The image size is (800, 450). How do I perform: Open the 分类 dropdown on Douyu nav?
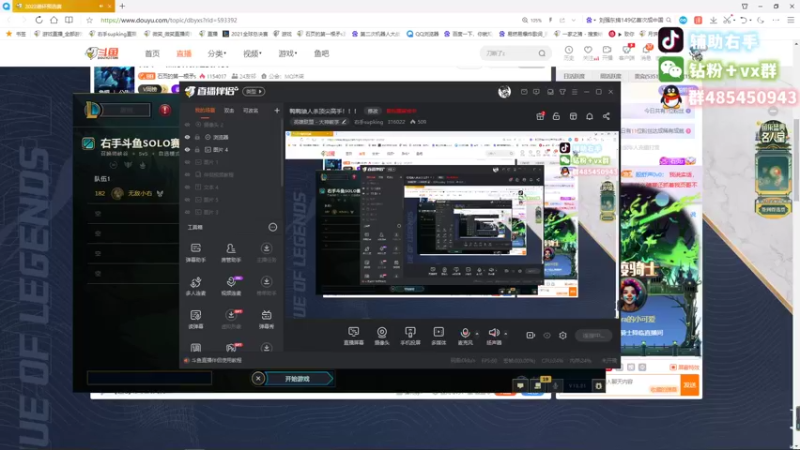217,53
